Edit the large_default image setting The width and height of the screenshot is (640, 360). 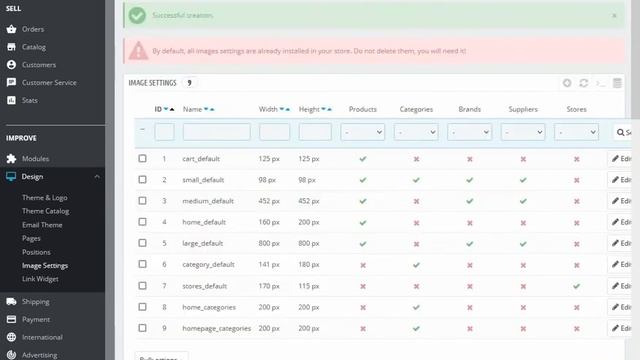pyautogui.click(x=621, y=244)
